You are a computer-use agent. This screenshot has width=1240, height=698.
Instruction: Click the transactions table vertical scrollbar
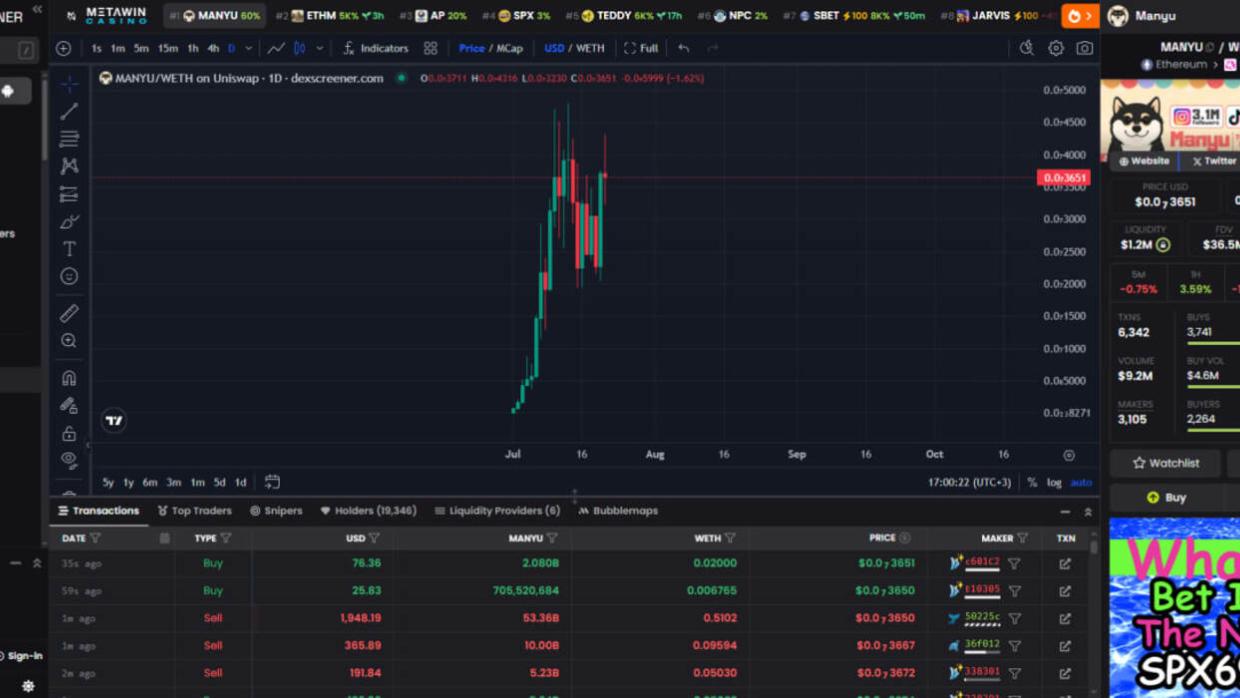pyautogui.click(x=1094, y=548)
